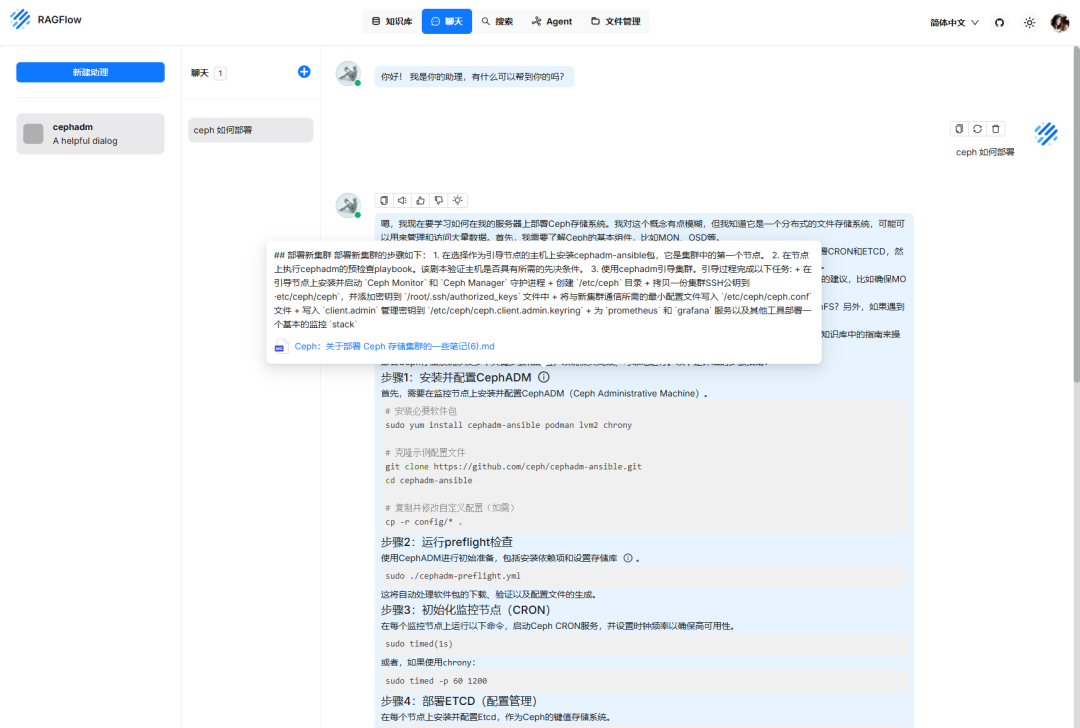Give the answer a thumbs down
This screenshot has height=728, width=1080.
439,200
